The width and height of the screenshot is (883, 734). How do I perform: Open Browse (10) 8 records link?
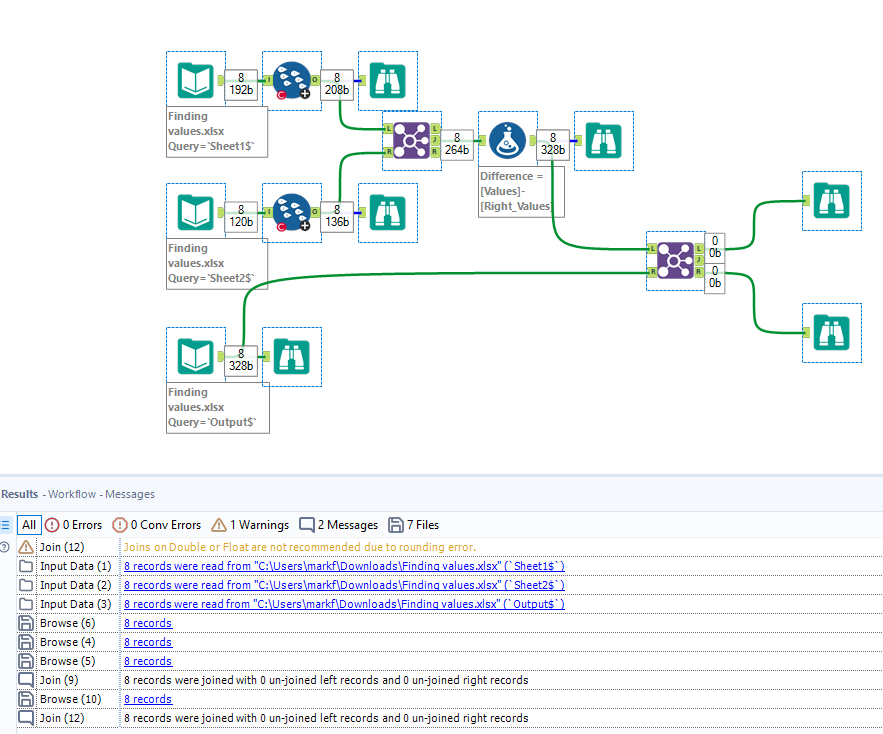pos(148,699)
